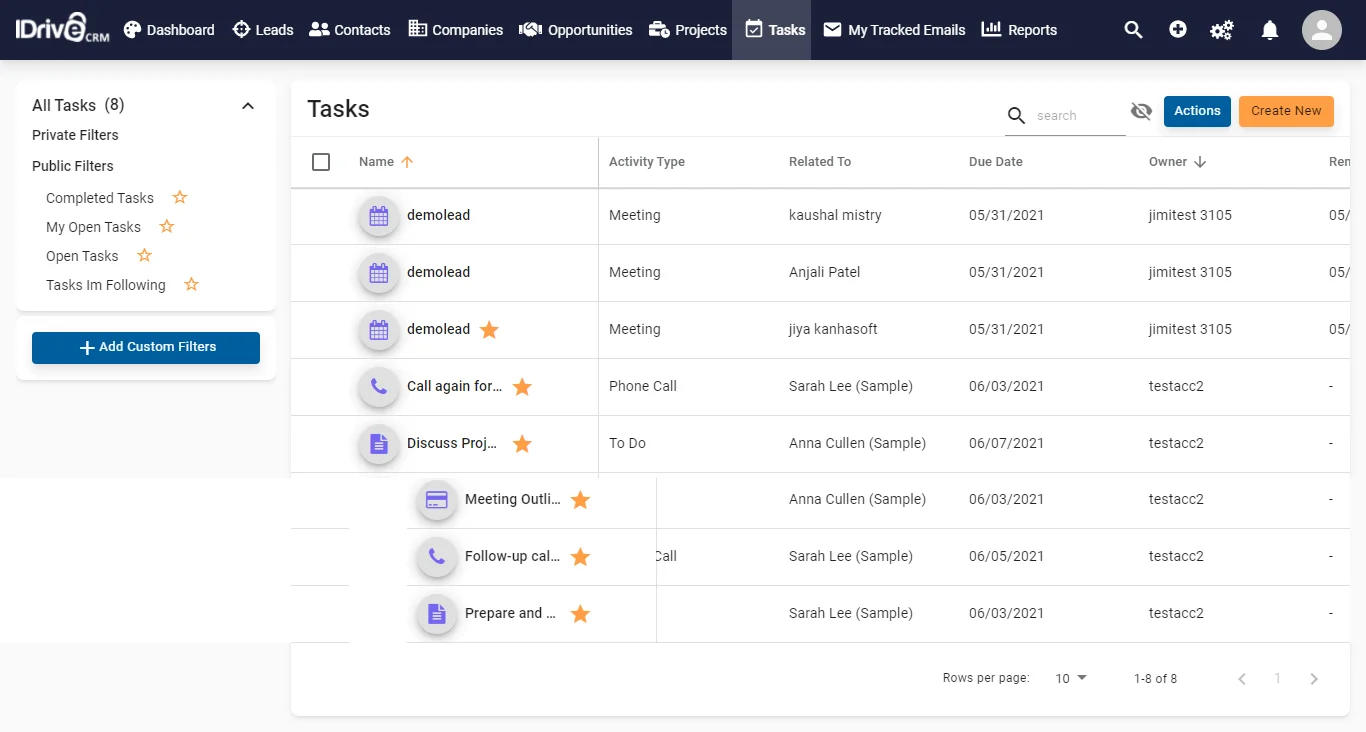Viewport: 1366px width, 732px height.
Task: Unstar the Call again for task
Action: coord(522,386)
